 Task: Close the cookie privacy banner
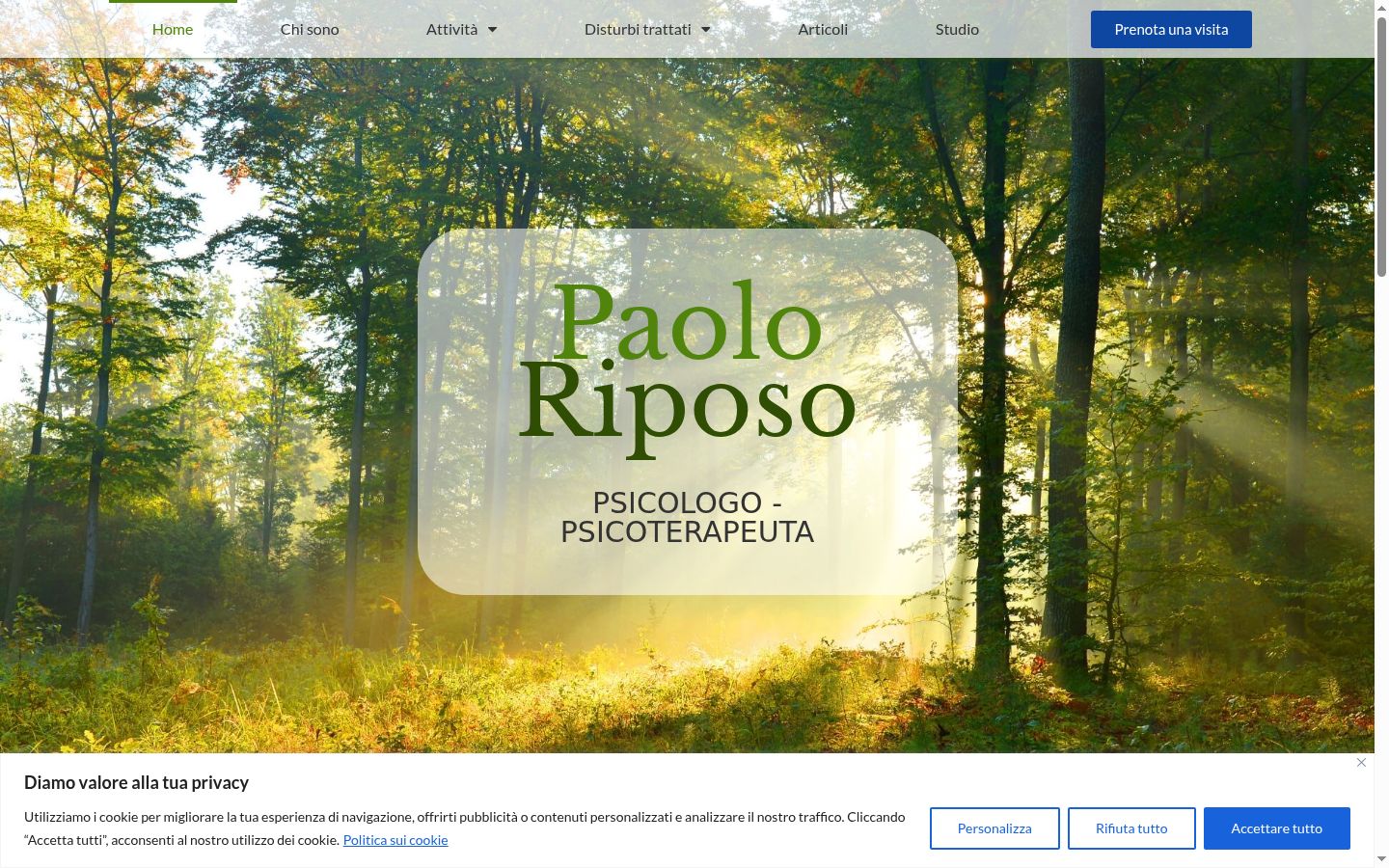[1361, 763]
